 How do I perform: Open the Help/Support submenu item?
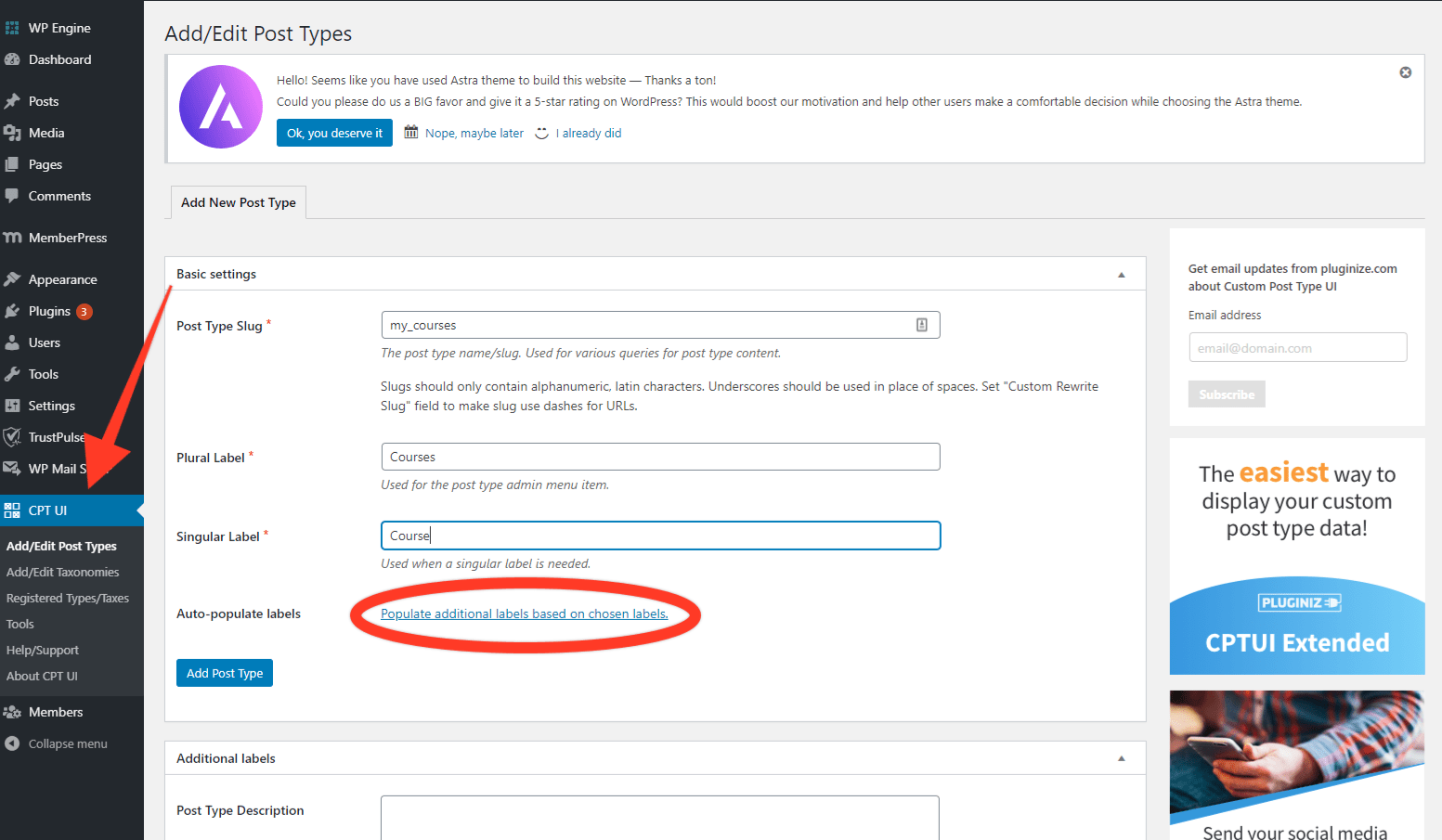[43, 650]
